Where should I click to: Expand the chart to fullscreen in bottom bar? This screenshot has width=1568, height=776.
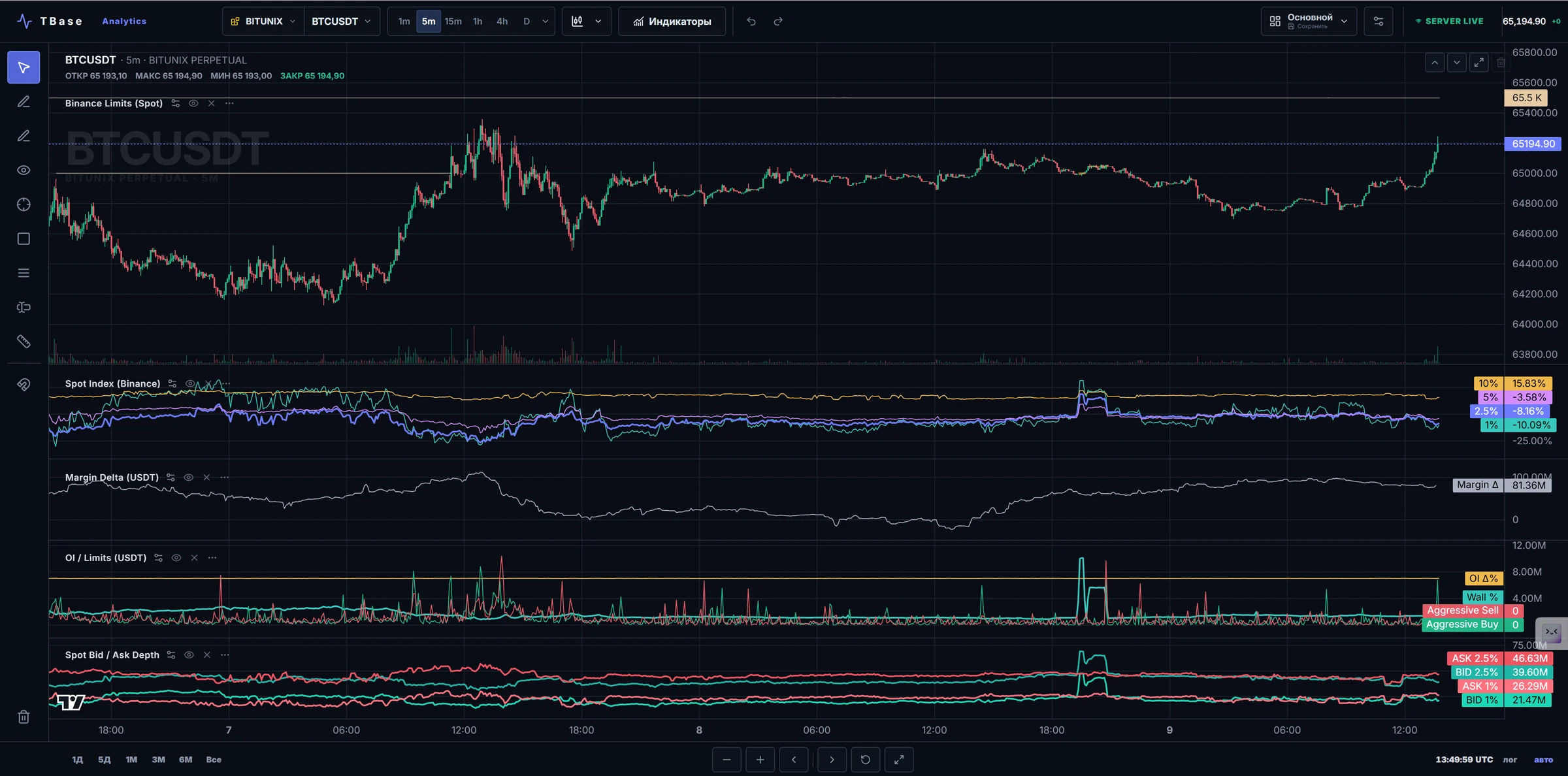click(x=899, y=760)
